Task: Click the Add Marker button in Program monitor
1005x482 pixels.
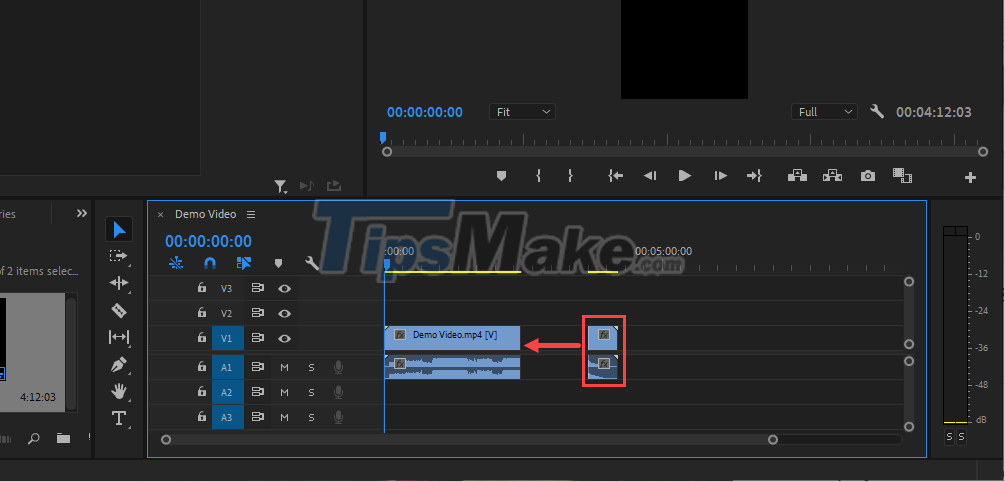Action: [x=502, y=176]
